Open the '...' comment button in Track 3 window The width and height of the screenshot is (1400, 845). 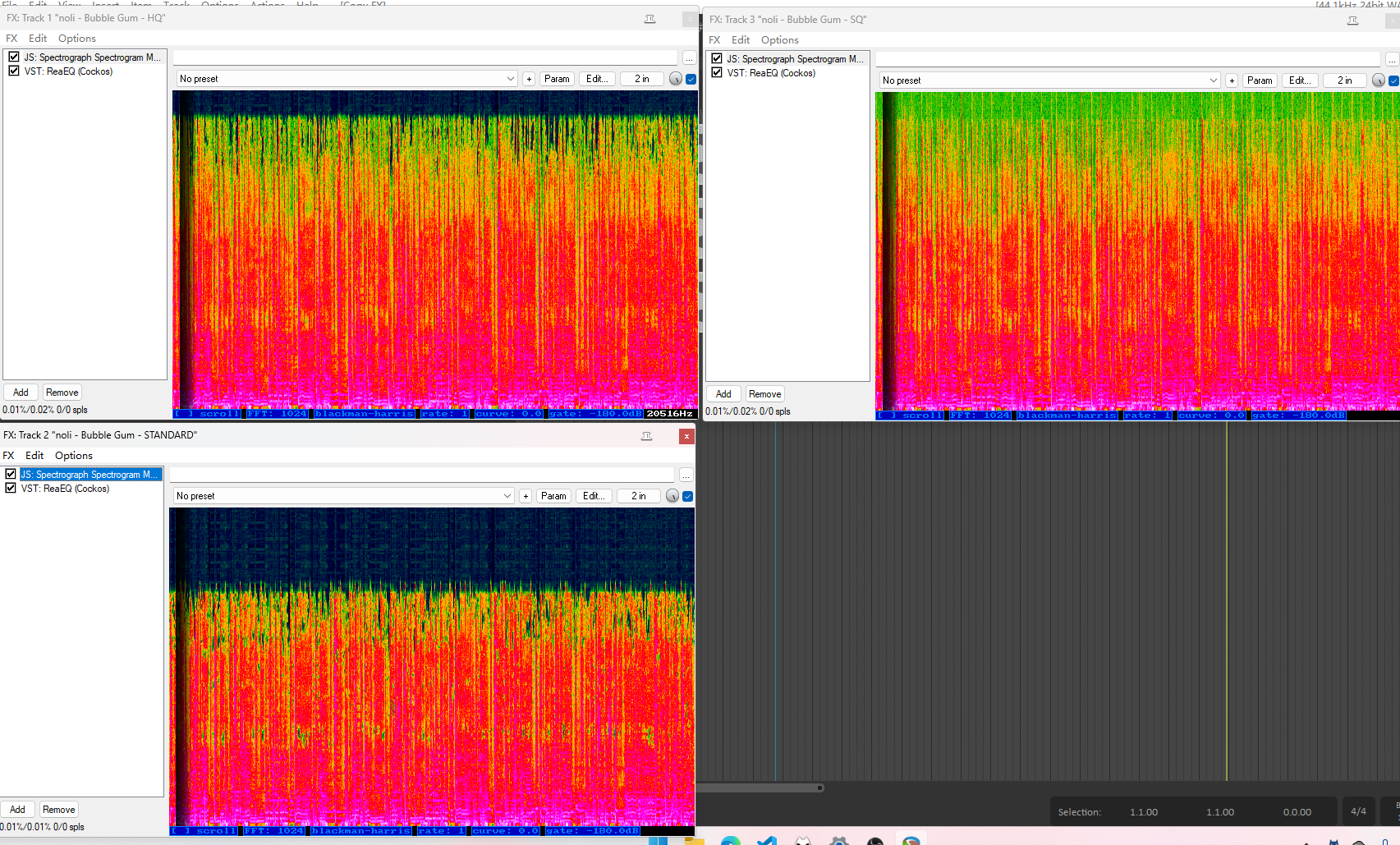point(1392,60)
